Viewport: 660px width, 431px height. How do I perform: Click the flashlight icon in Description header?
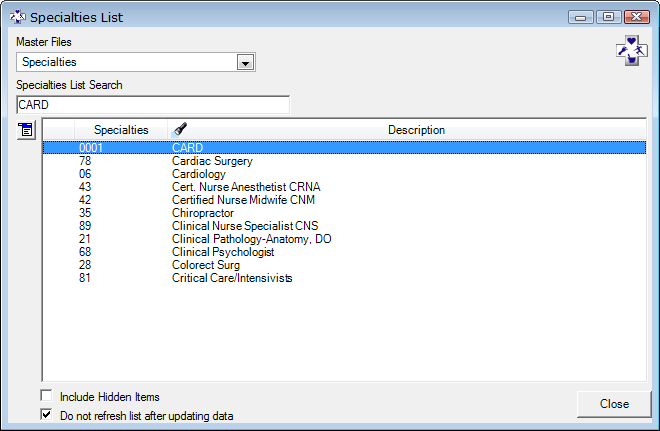click(180, 129)
